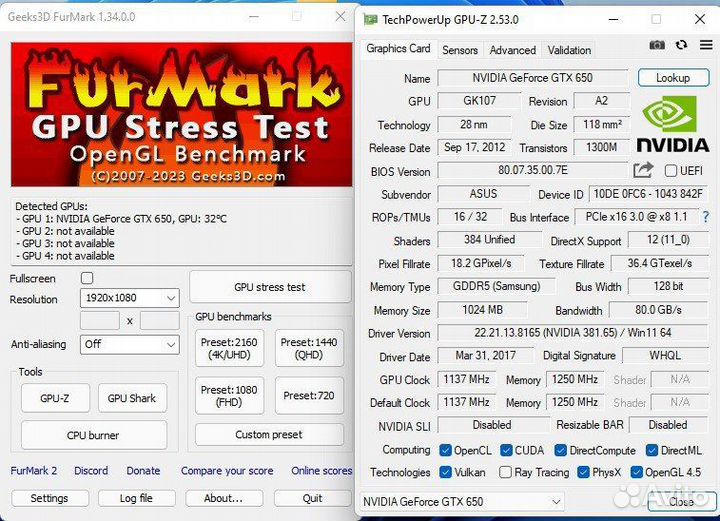Click the Memory Size 1024 MB field
The height and width of the screenshot is (521, 720).
click(482, 310)
